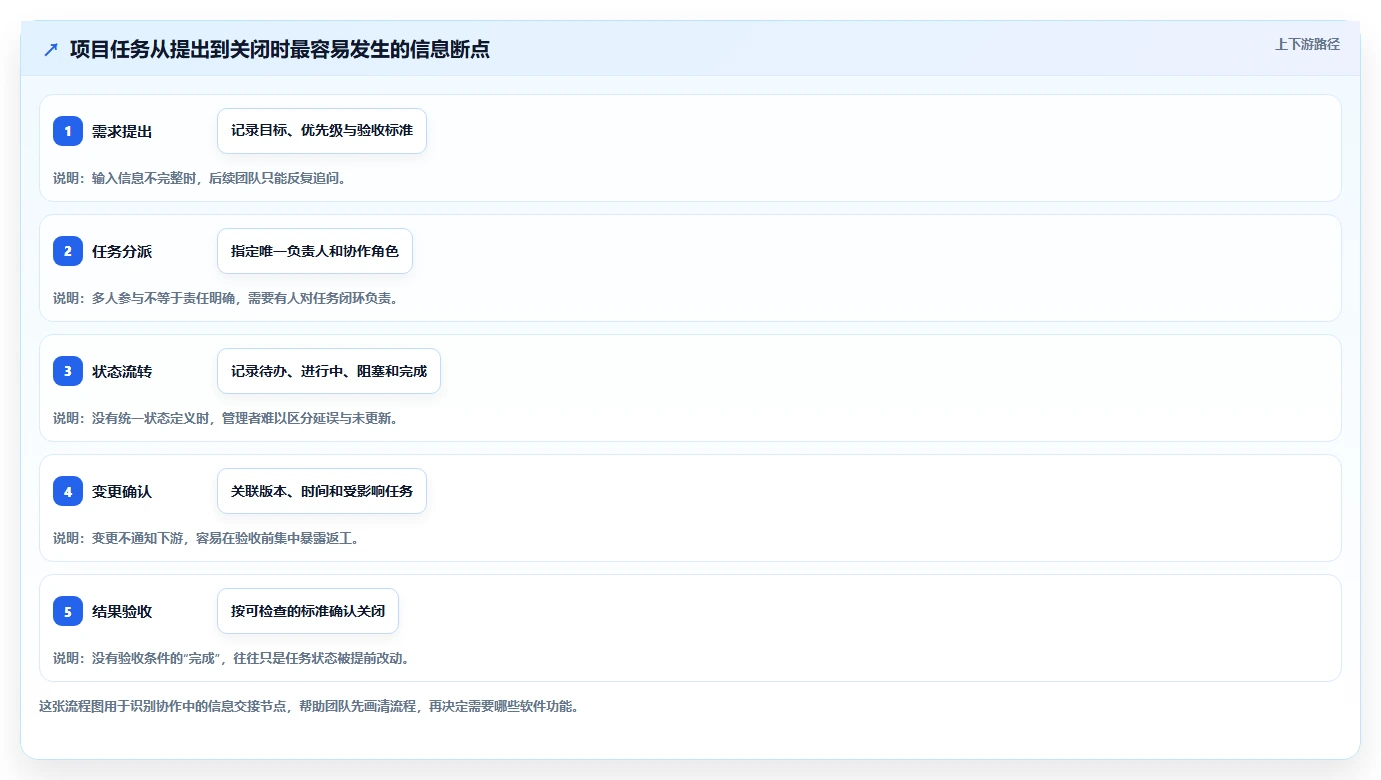Click the footer caption 这张流程图用于识别协作中的信息交接节点
The image size is (1381, 780).
[x=309, y=706]
